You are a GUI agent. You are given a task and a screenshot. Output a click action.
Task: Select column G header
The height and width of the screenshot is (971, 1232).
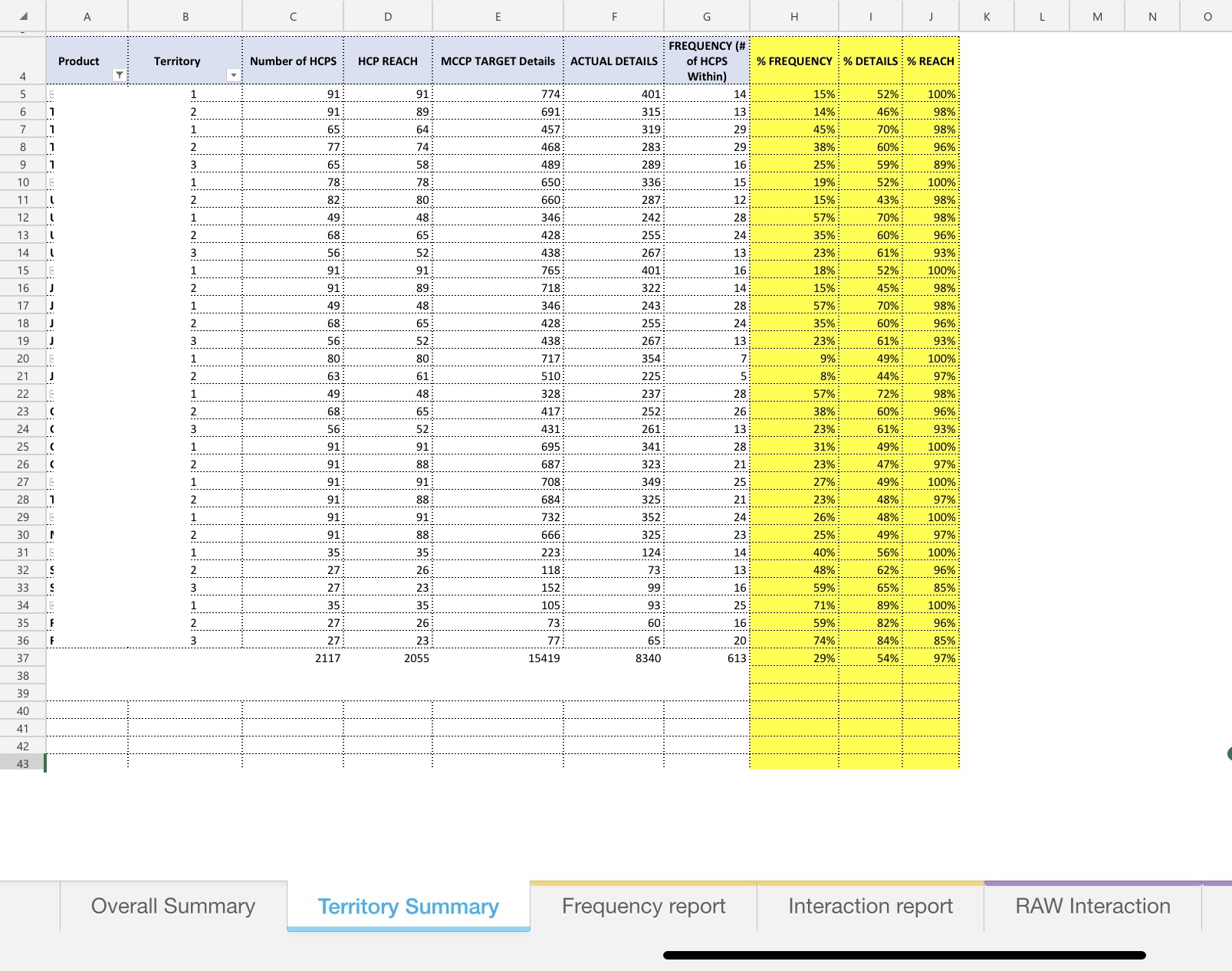[x=707, y=16]
